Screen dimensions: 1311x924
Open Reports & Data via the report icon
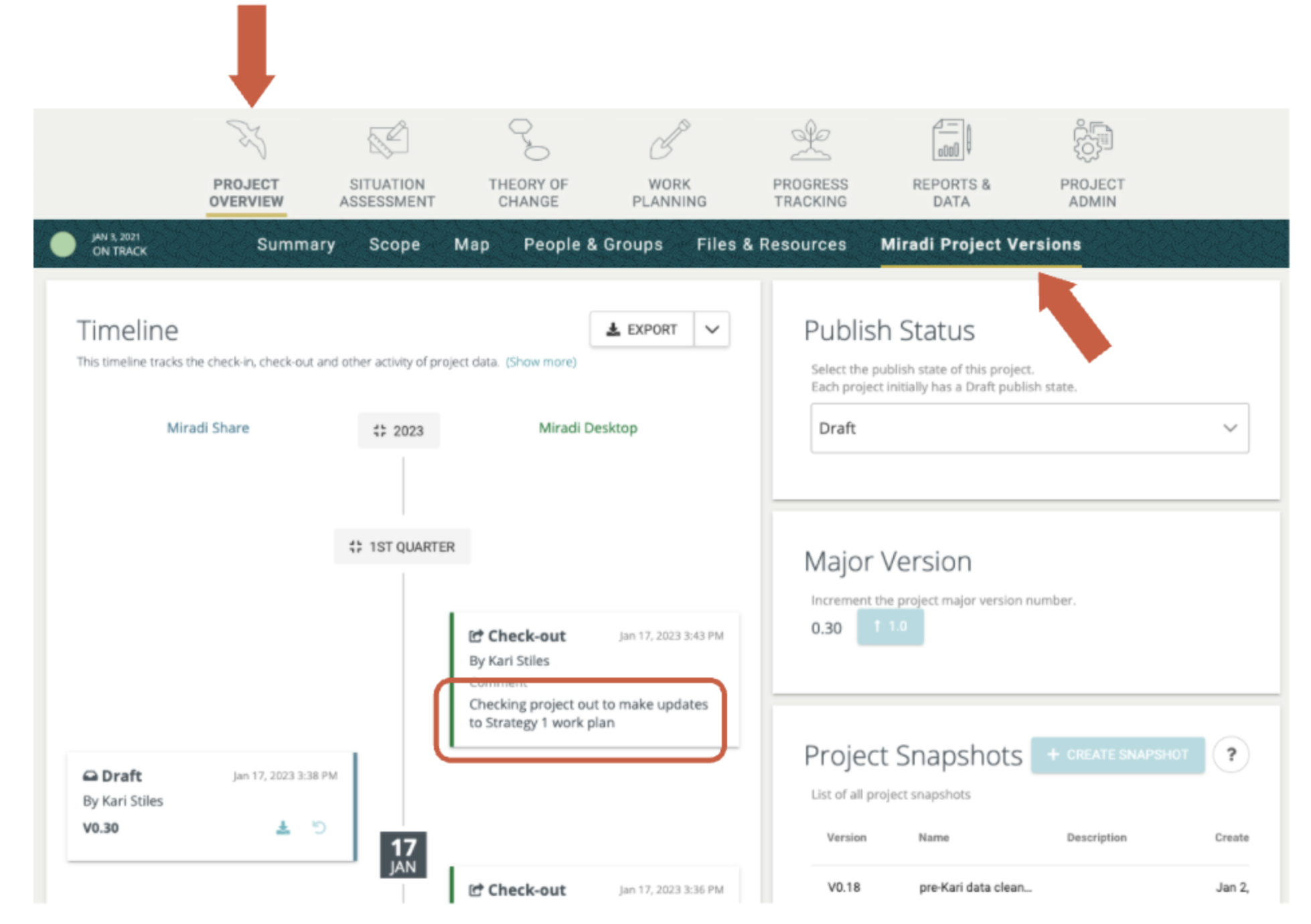(x=951, y=139)
